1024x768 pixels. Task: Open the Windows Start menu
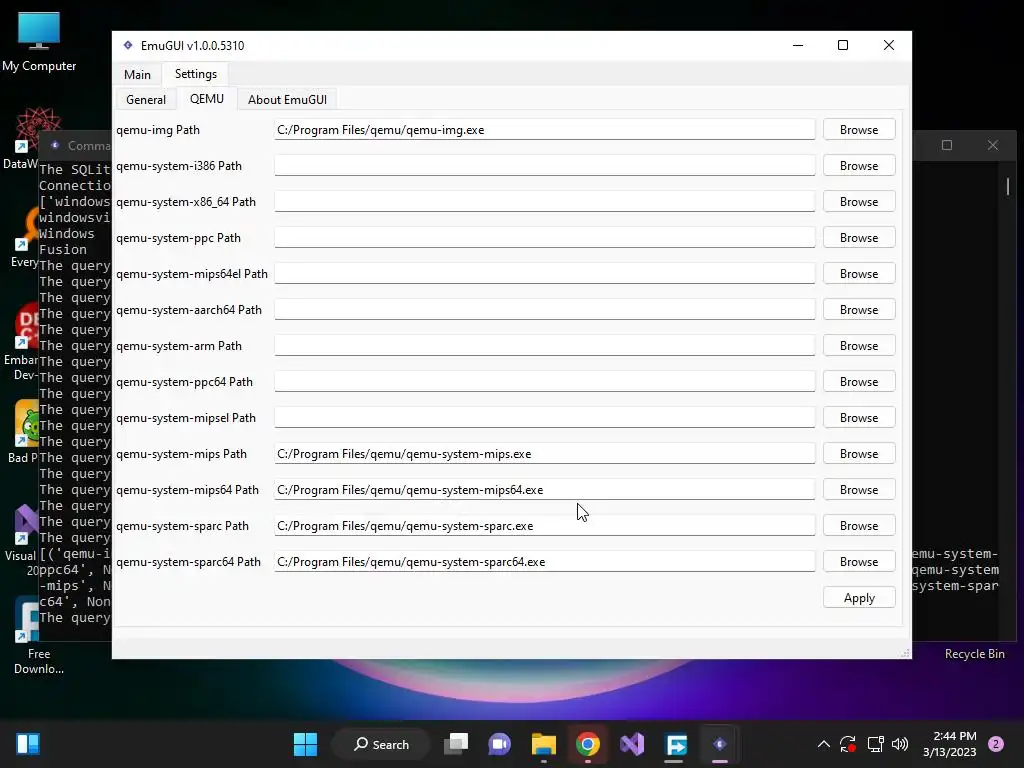coord(305,744)
